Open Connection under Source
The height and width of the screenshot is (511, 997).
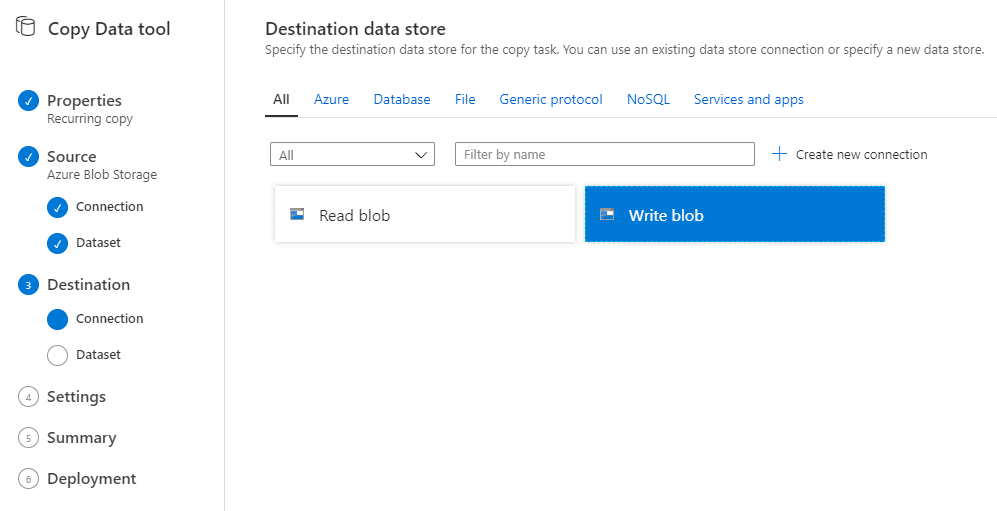(109, 207)
